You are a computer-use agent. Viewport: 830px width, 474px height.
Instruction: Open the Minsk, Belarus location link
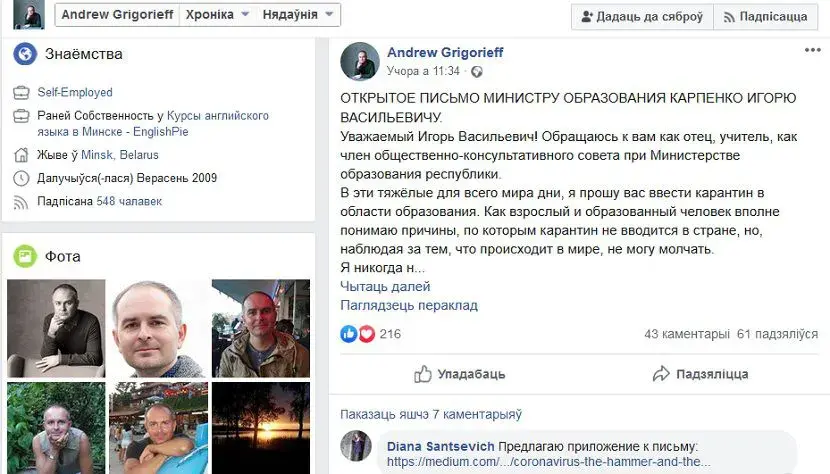point(120,155)
